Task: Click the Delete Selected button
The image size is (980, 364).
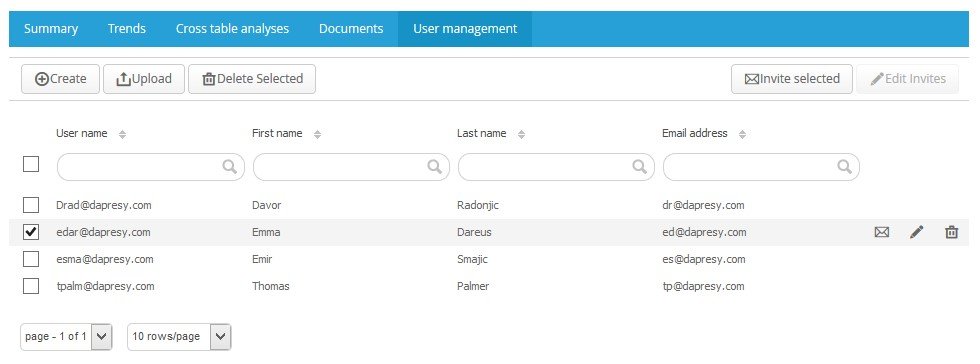Action: [252, 79]
